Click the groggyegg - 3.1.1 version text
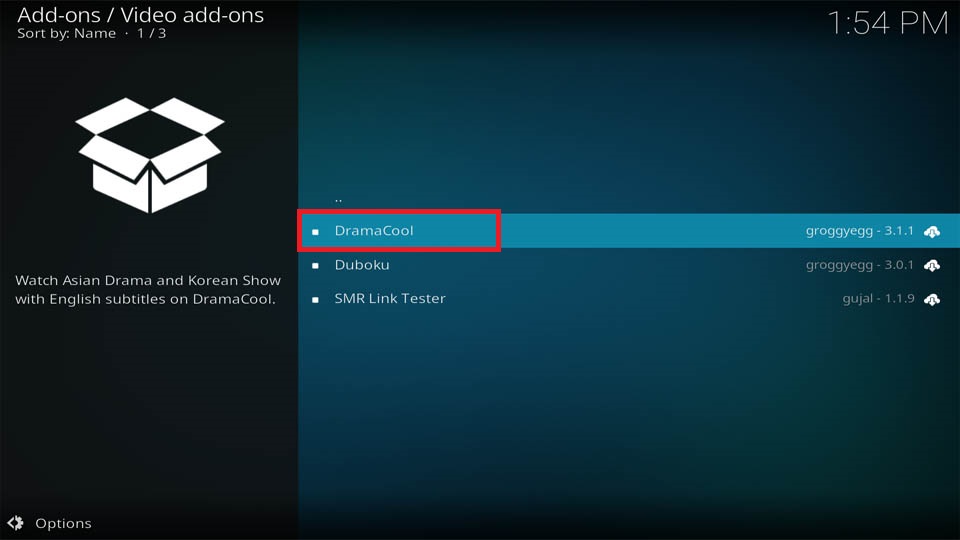Image resolution: width=960 pixels, height=540 pixels. coord(859,231)
